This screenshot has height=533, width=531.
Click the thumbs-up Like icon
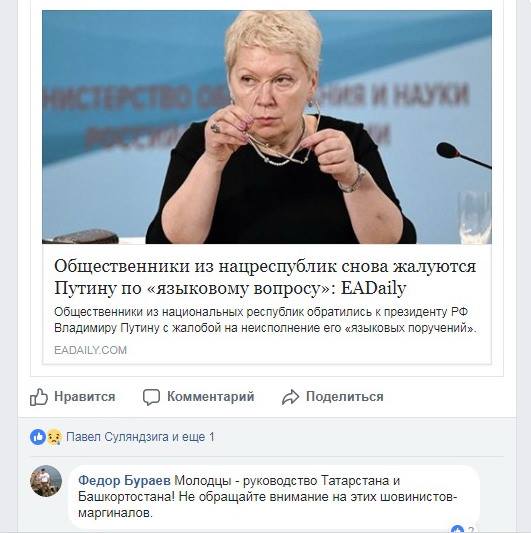pyautogui.click(x=38, y=397)
